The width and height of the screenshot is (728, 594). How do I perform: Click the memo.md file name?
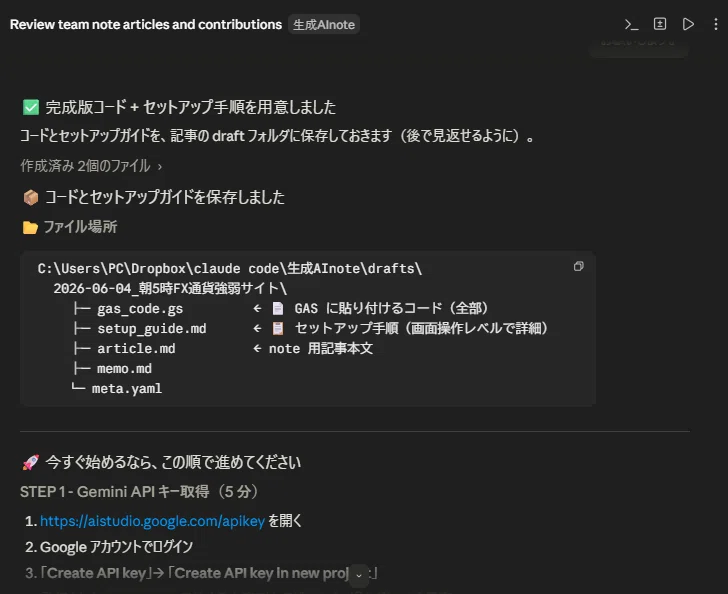tap(124, 369)
